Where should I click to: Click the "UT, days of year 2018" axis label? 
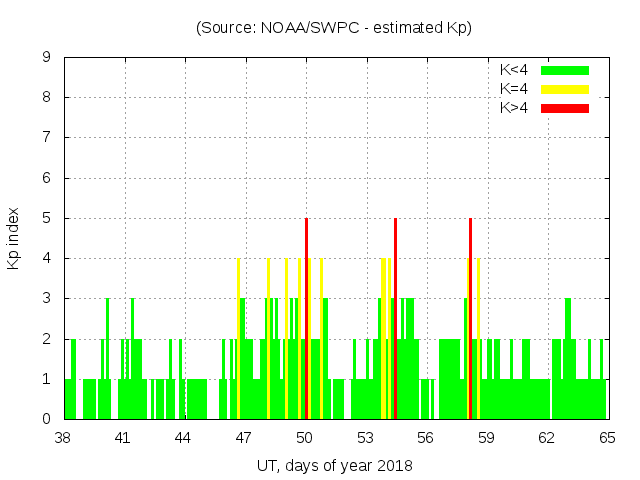tap(333, 465)
